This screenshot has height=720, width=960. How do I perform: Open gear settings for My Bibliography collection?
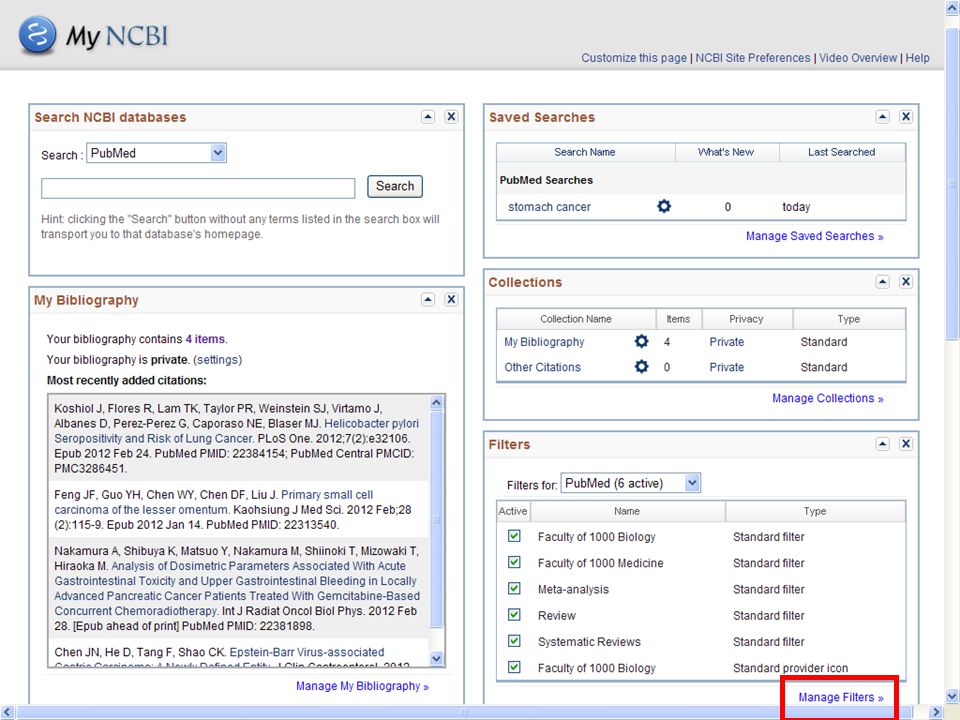click(x=641, y=342)
